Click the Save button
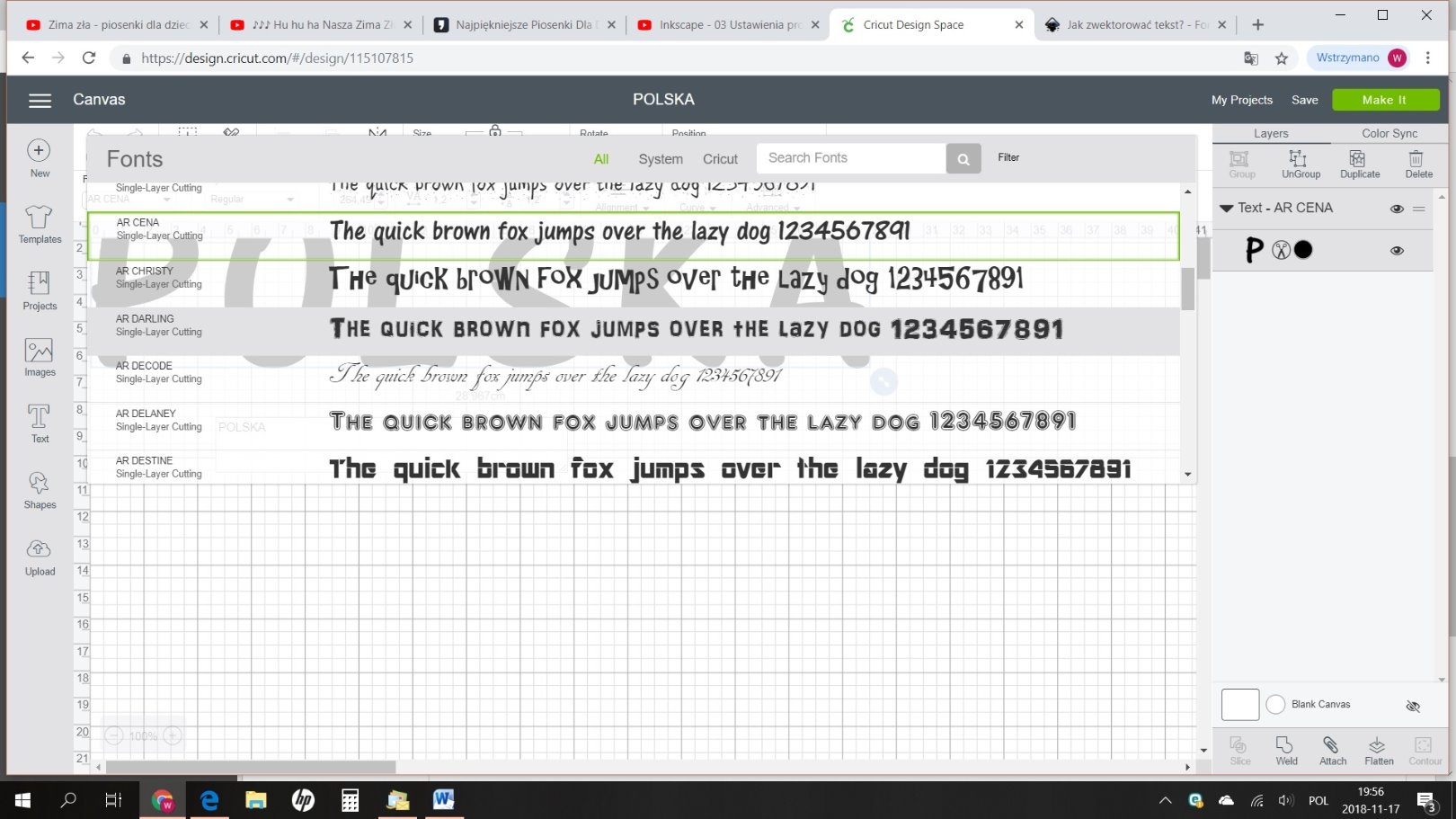Screen dimensions: 1456x819 [1304, 100]
